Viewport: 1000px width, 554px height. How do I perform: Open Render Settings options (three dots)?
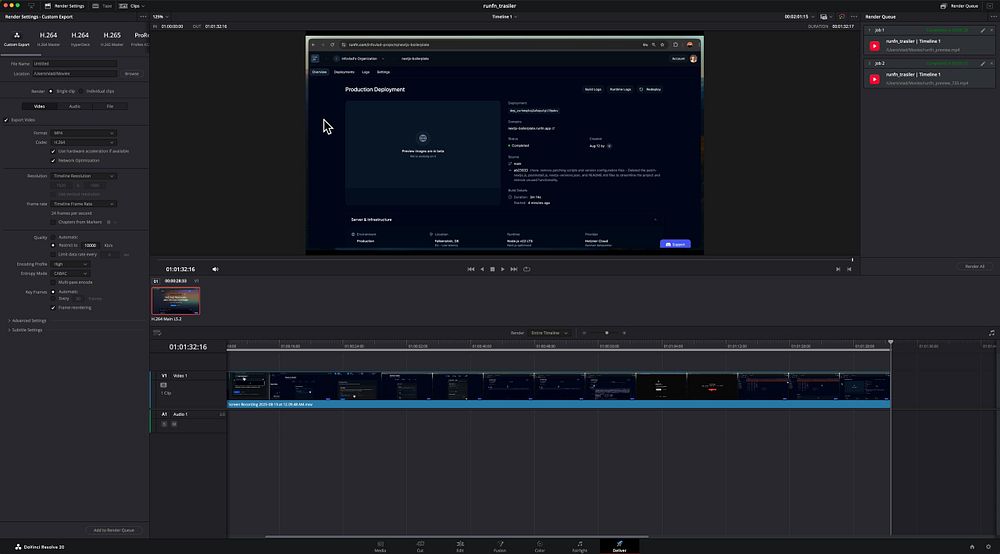(x=143, y=17)
